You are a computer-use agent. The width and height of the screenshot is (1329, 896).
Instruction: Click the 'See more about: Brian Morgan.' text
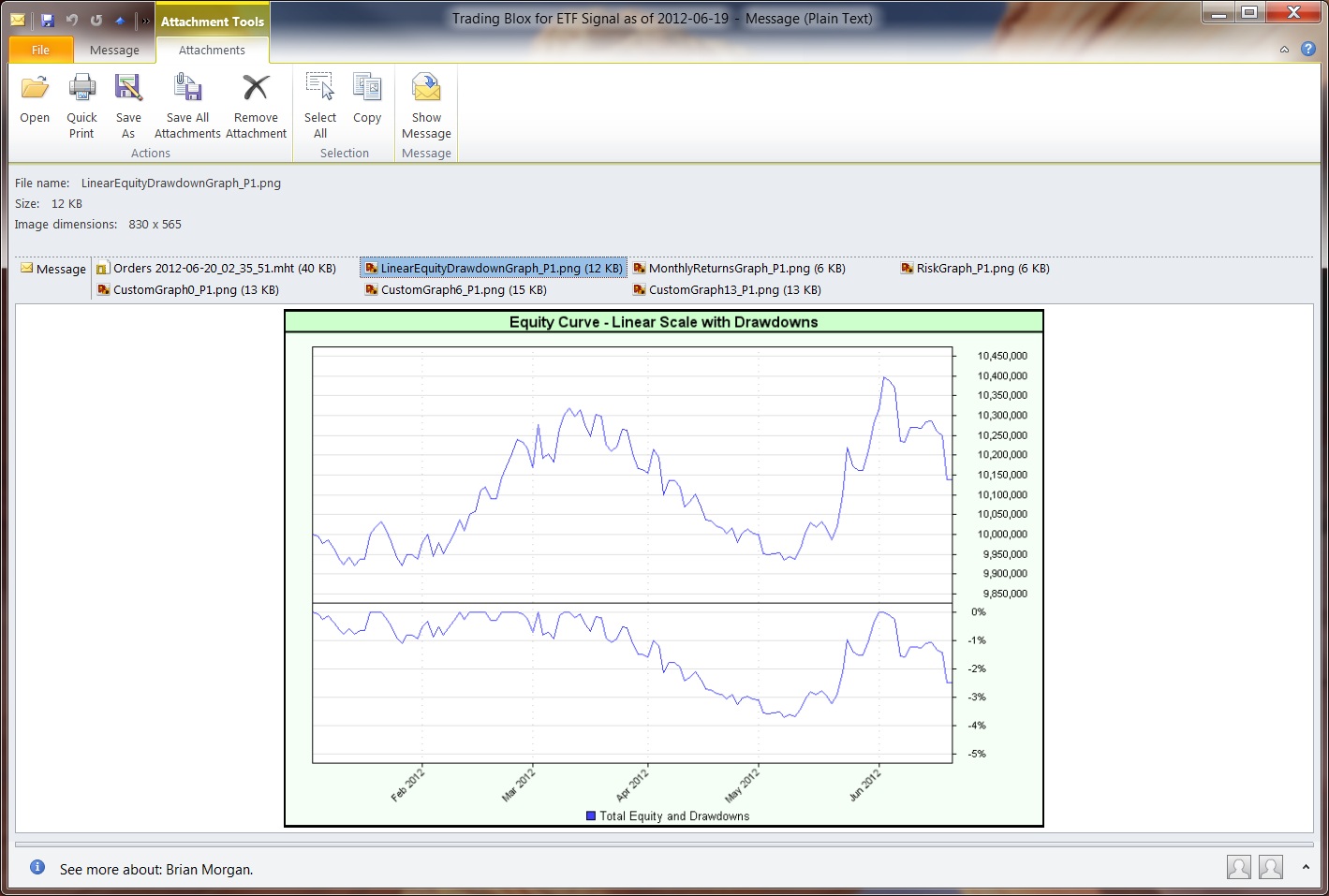pyautogui.click(x=156, y=870)
